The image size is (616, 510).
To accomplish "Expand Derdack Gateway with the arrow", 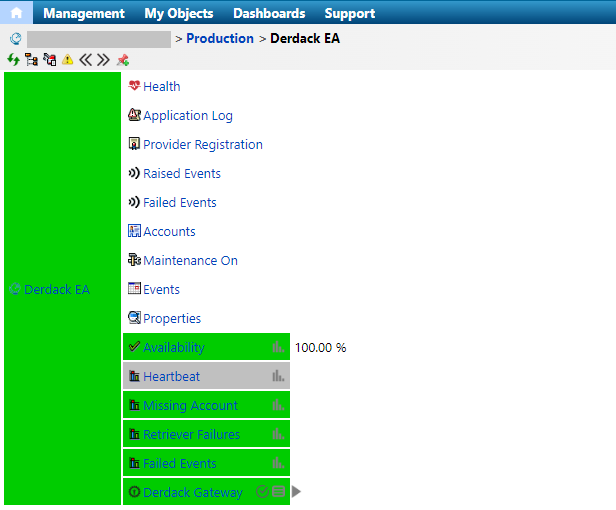I will click(297, 492).
